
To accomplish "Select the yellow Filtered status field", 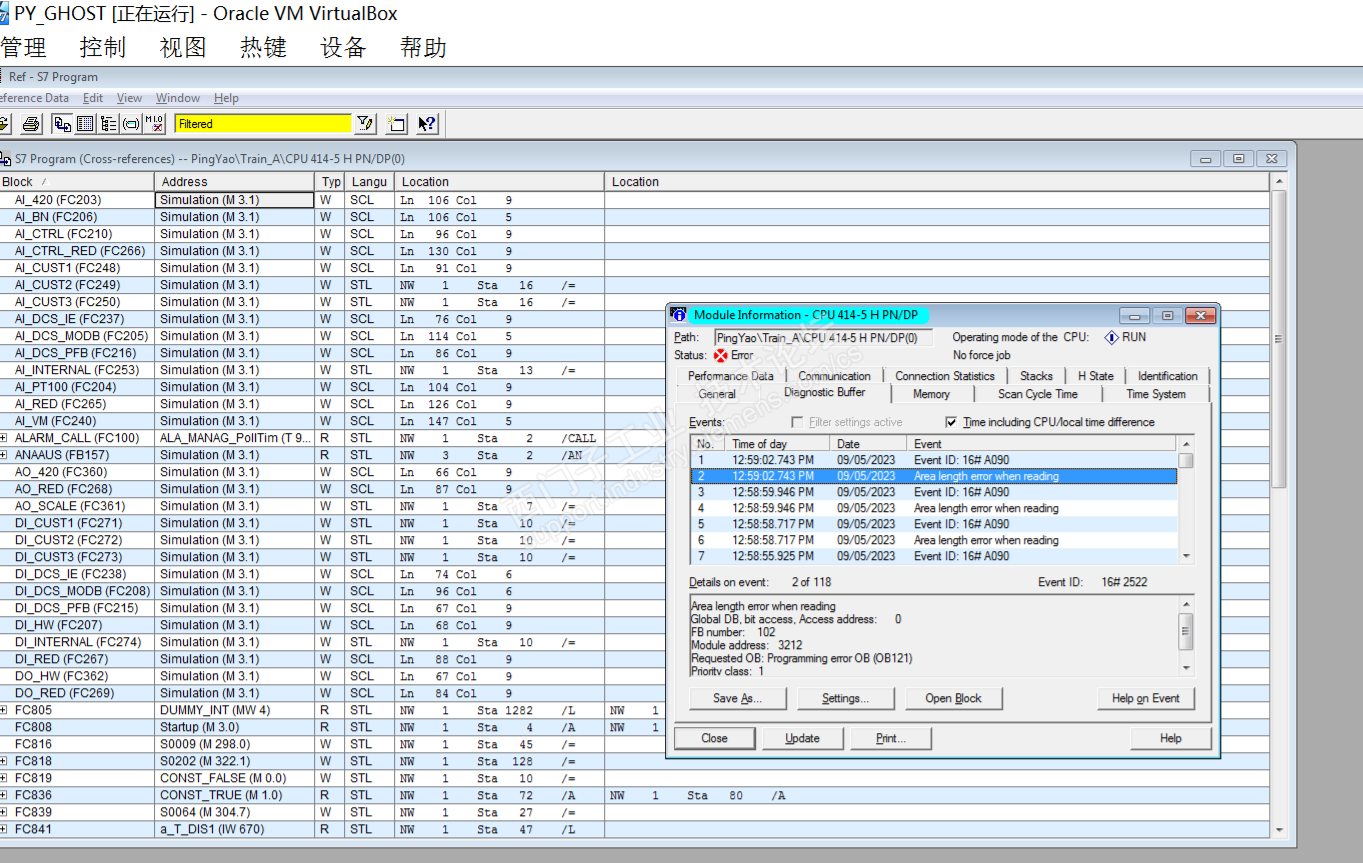I will pos(263,124).
